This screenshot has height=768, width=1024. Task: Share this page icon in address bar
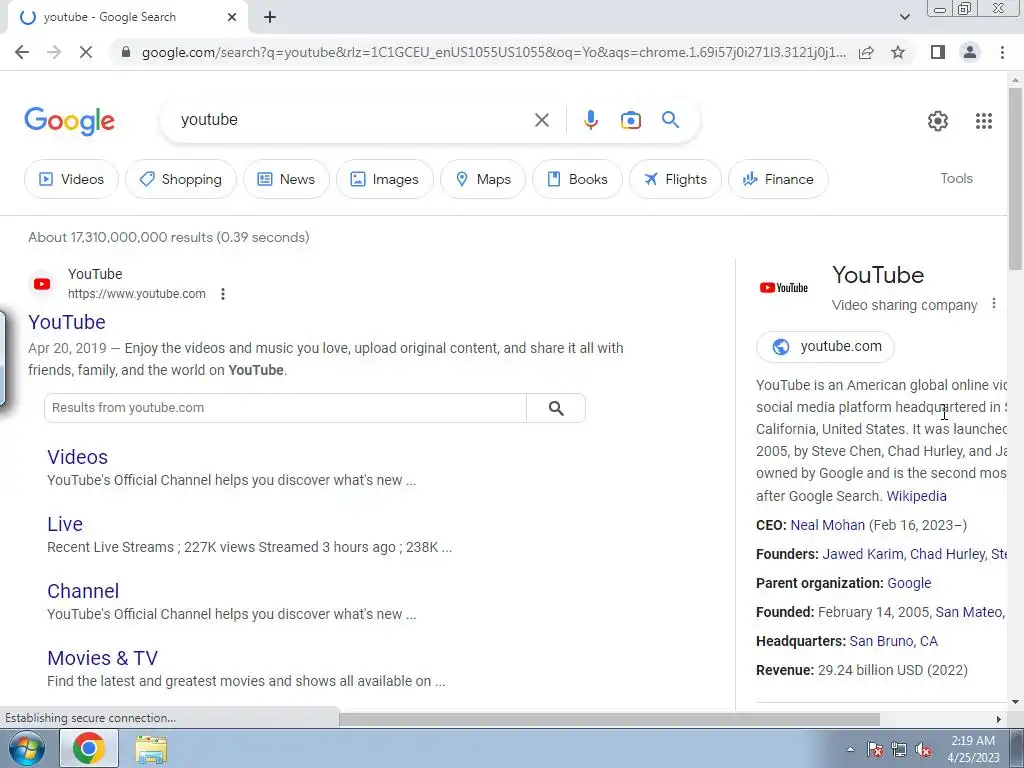[x=866, y=52]
